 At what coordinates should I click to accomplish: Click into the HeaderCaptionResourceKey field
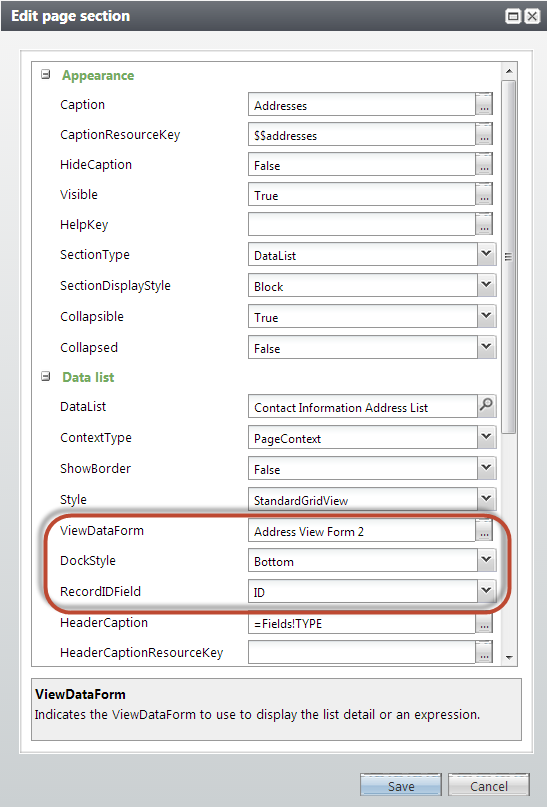click(361, 653)
